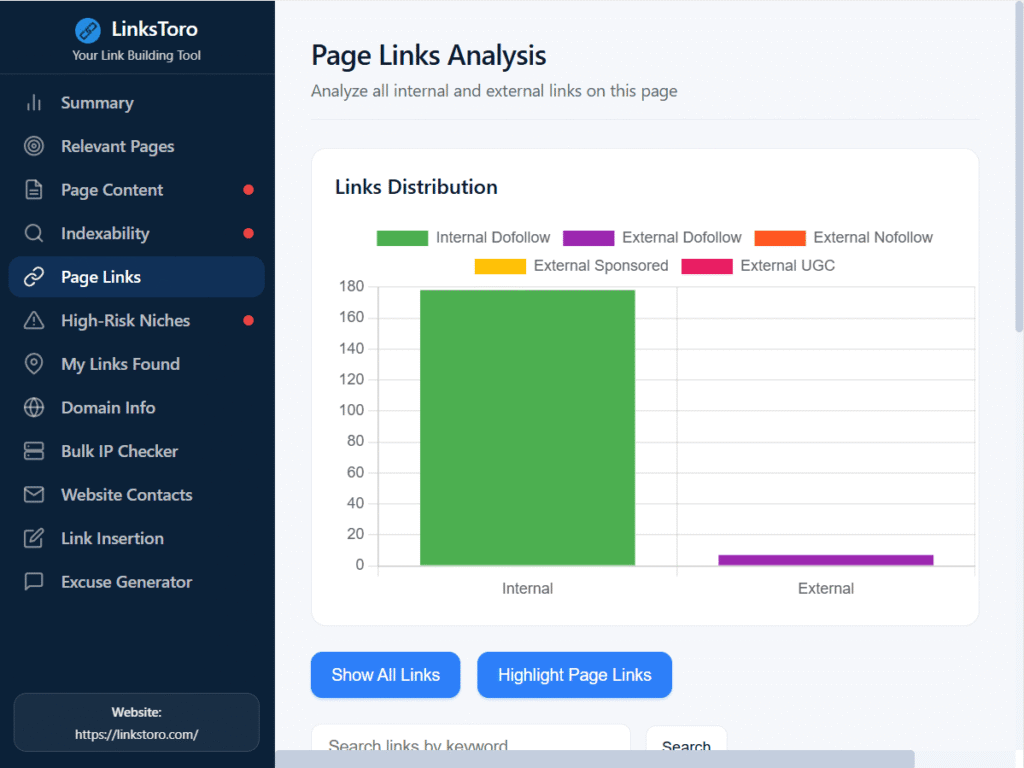Screen dimensions: 1024x768
Task: Click the Highlight Page Links button
Action: [575, 675]
